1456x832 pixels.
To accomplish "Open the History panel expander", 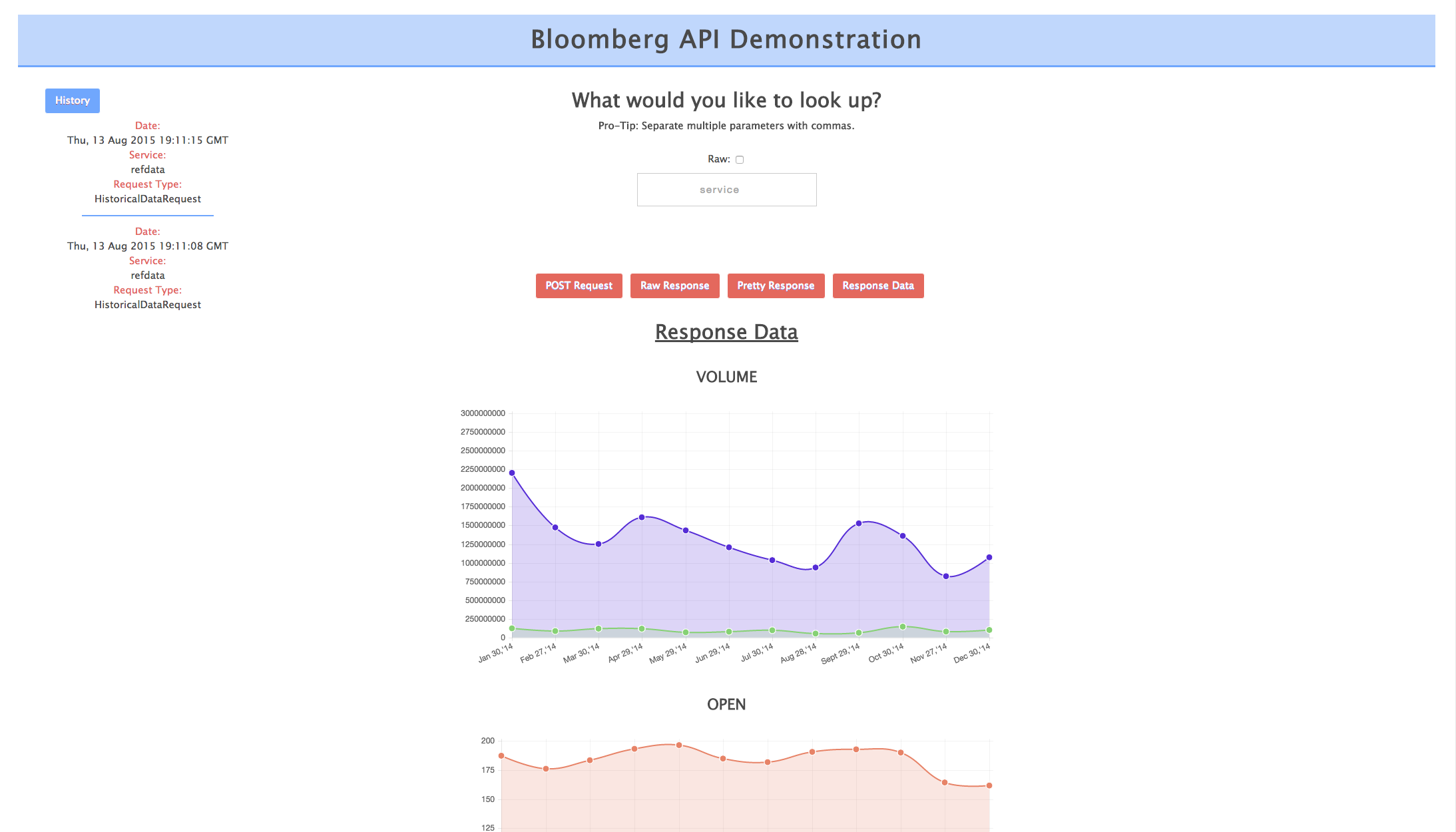I will point(71,100).
